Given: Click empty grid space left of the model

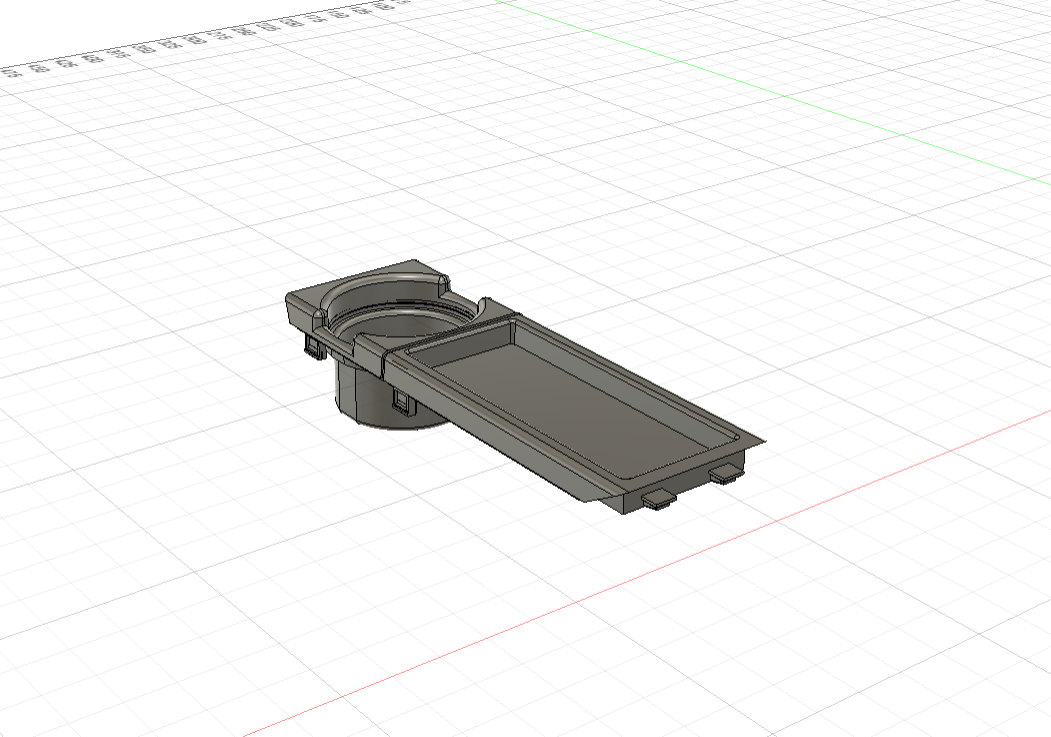Looking at the screenshot, I should tap(150, 400).
